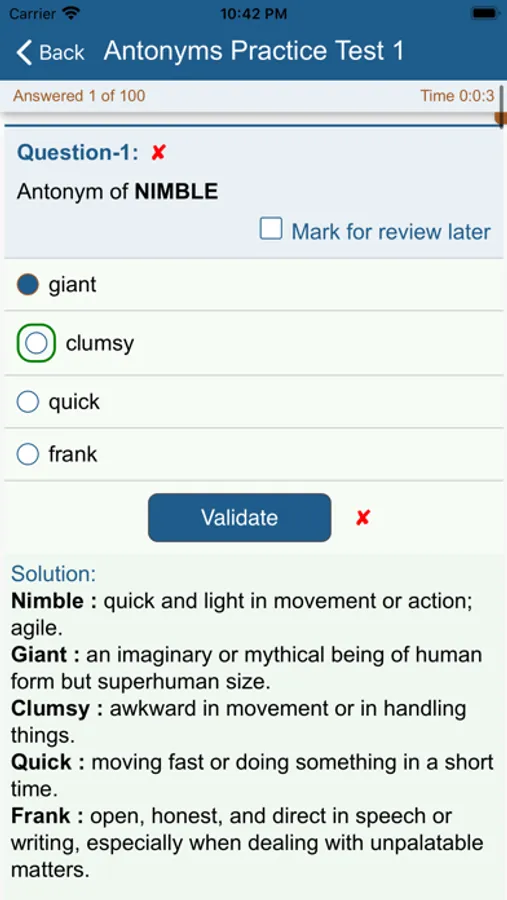
Task: Check the Mark for review later box
Action: (x=271, y=228)
